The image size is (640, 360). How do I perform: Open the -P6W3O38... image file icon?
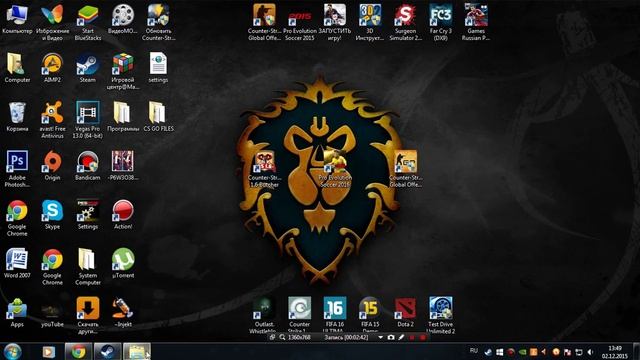pyautogui.click(x=123, y=166)
